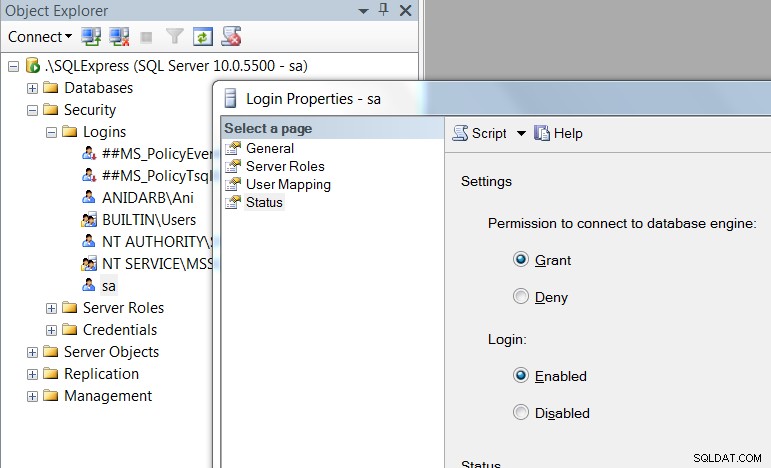
Task: Select the User Mapping page
Action: 288,184
